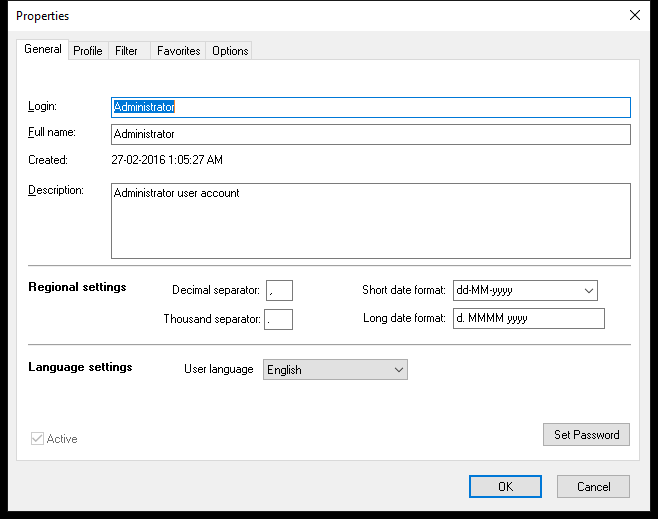The height and width of the screenshot is (519, 658).
Task: Open the User language dropdown
Action: pyautogui.click(x=335, y=370)
